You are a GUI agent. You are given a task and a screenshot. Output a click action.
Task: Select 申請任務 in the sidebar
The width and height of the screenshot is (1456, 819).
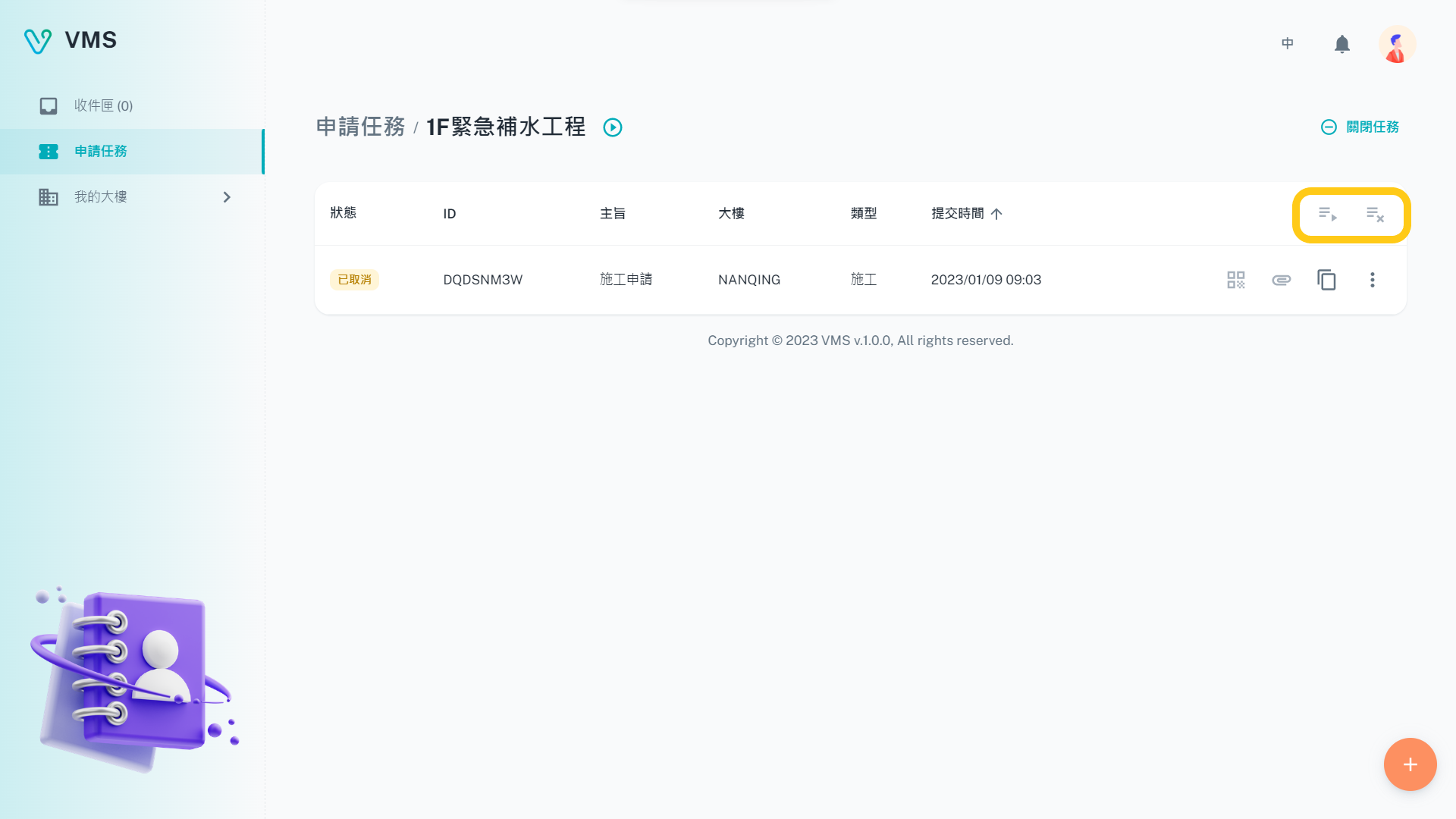click(x=101, y=152)
